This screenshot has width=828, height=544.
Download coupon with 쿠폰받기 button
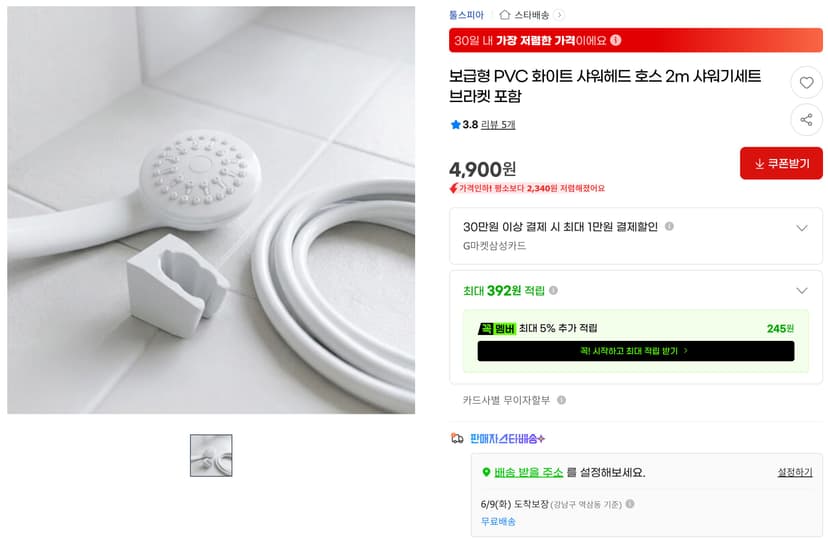pyautogui.click(x=781, y=163)
